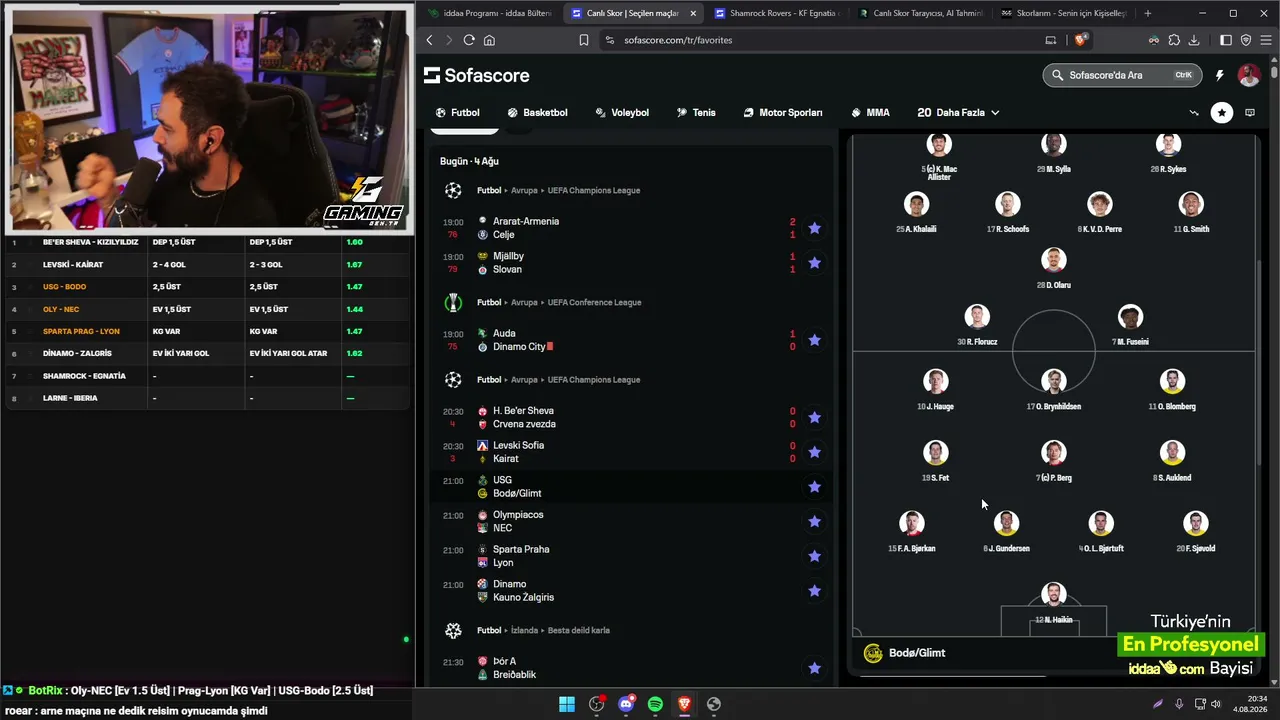Viewport: 1280px width, 720px height.
Task: Open goalkeeper N. Haikin player photo
Action: tap(1053, 595)
